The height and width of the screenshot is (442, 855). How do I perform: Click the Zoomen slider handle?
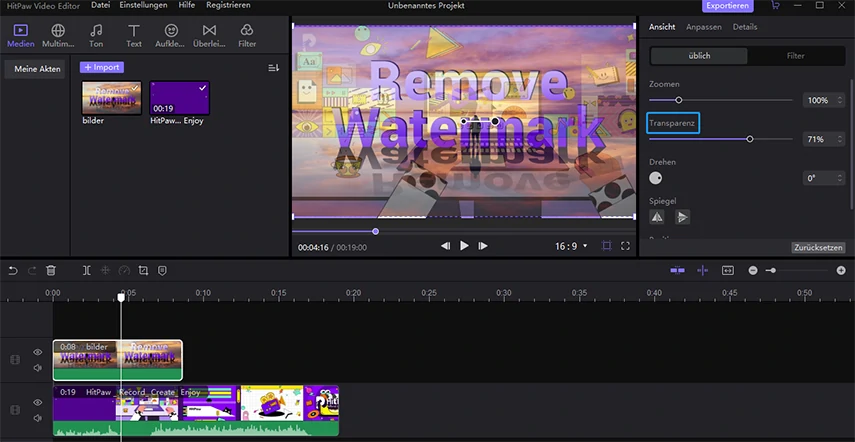[x=679, y=100]
